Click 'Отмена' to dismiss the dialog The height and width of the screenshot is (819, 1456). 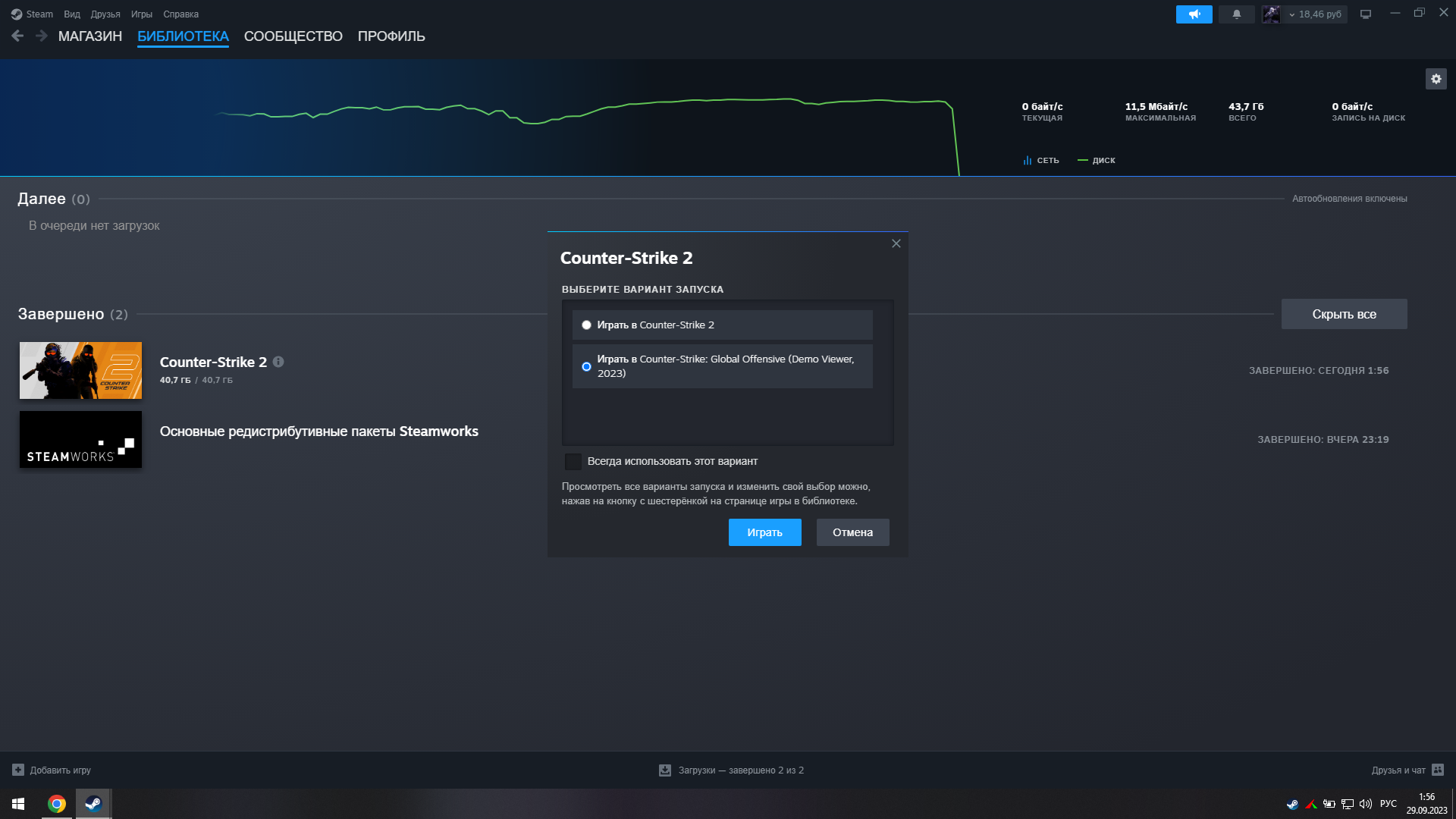click(x=853, y=531)
